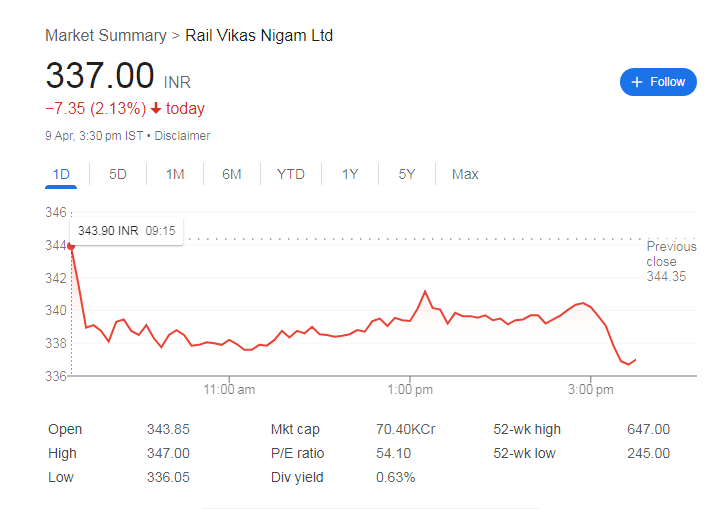
Task: Open the Market Summary breadcrumb link
Action: click(105, 36)
